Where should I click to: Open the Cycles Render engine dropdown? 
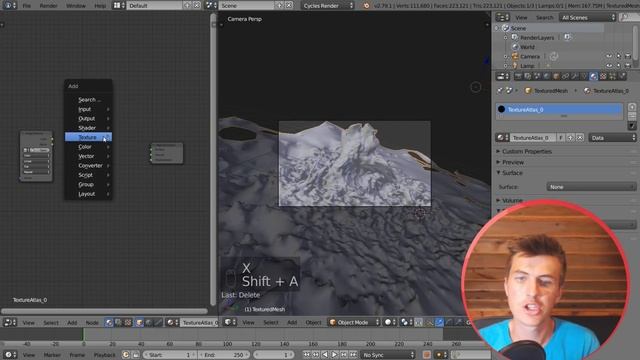pos(328,6)
